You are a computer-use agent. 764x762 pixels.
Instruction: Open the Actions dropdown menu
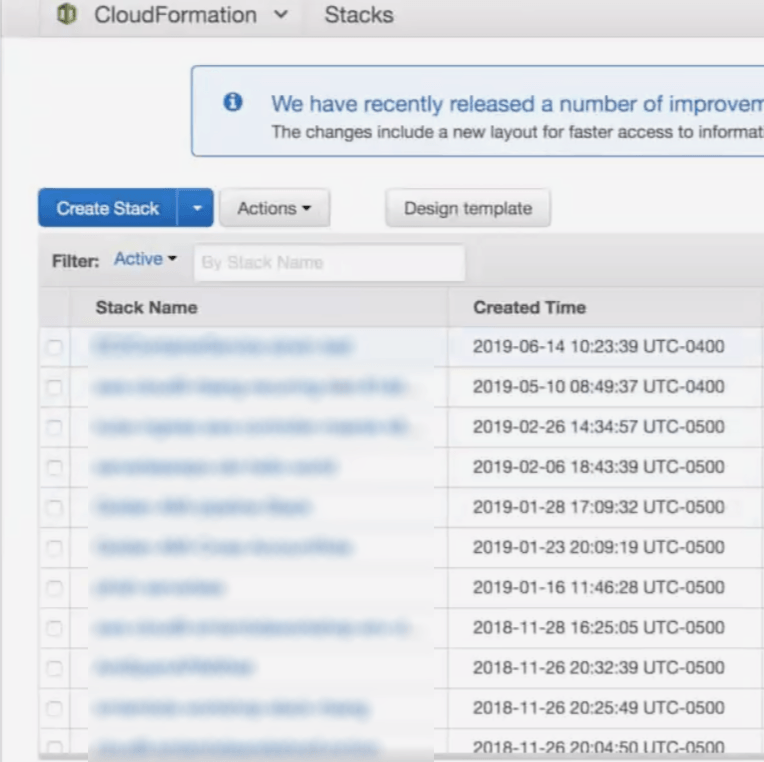[274, 208]
